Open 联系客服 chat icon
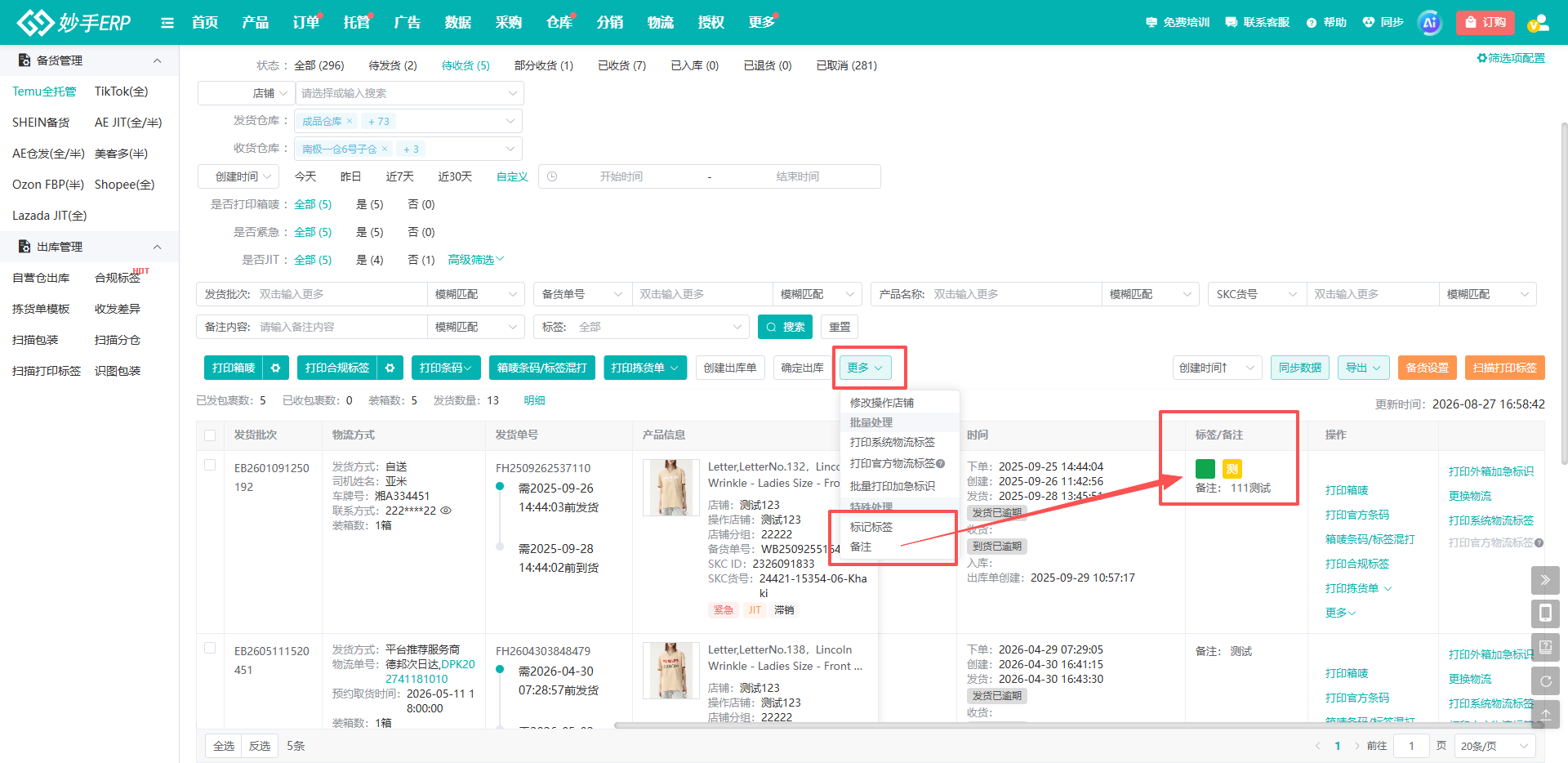1568x763 pixels. pos(1232,23)
